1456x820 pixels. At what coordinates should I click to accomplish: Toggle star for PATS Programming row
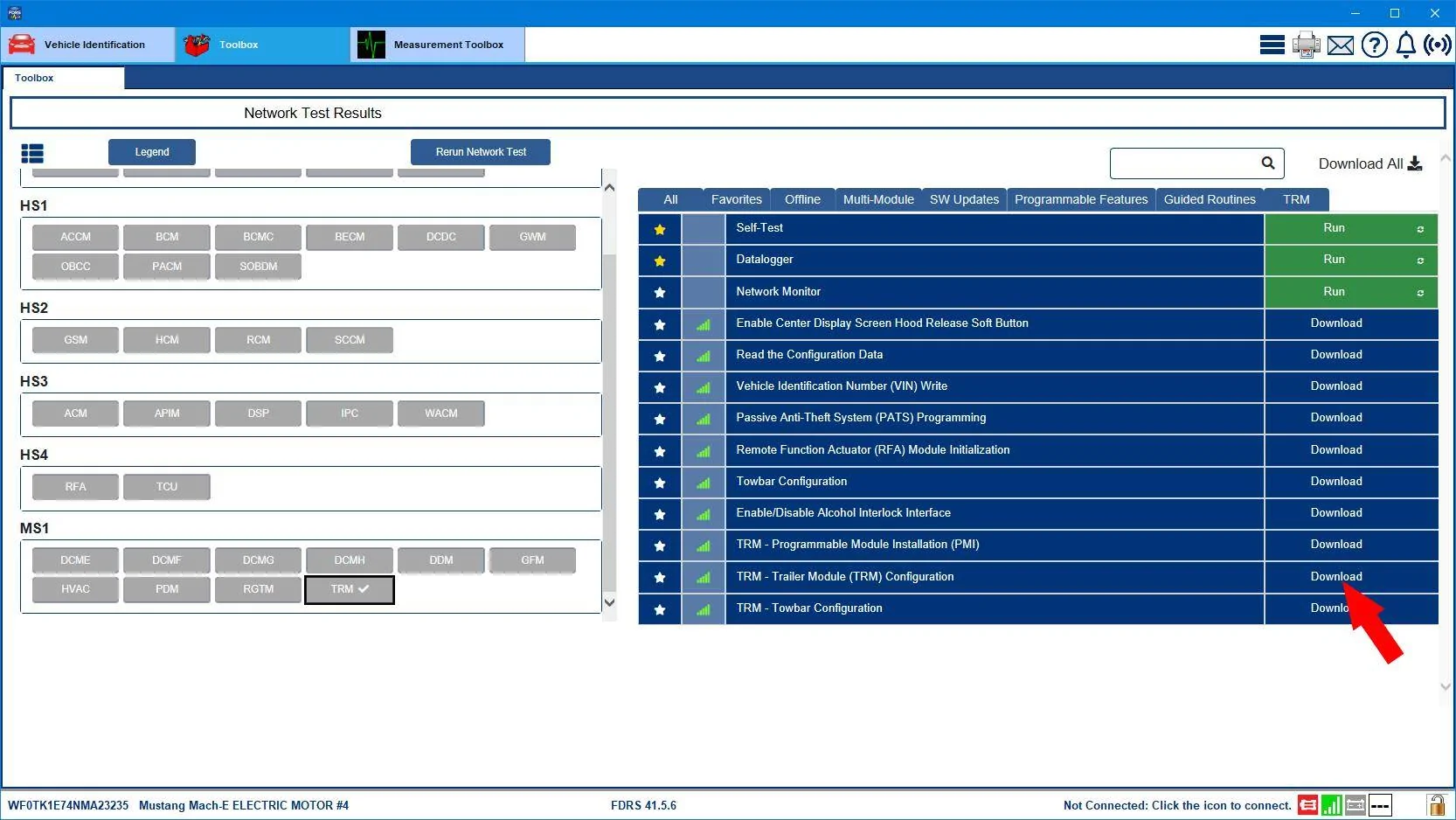click(x=660, y=419)
